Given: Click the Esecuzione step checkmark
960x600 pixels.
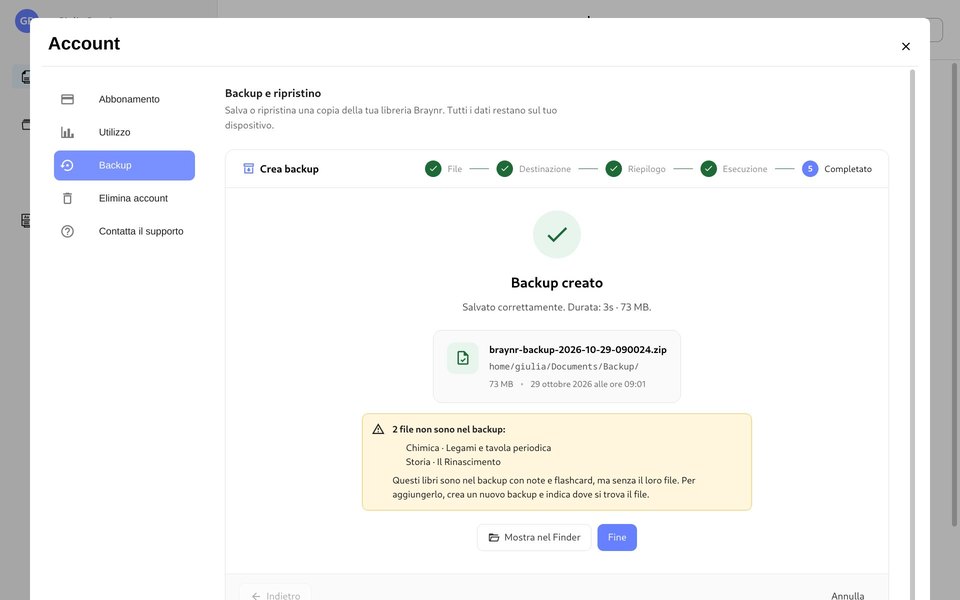Looking at the screenshot, I should [708, 168].
